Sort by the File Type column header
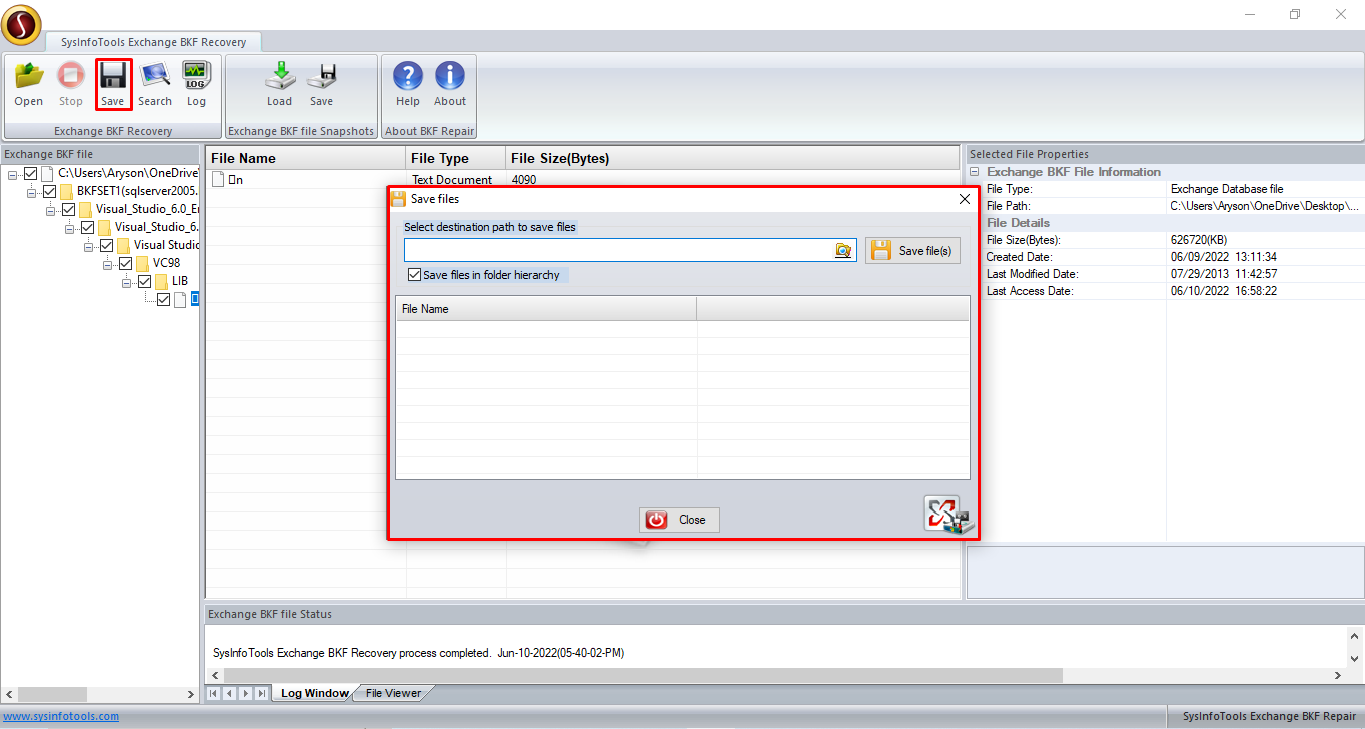1365x729 pixels. point(456,158)
